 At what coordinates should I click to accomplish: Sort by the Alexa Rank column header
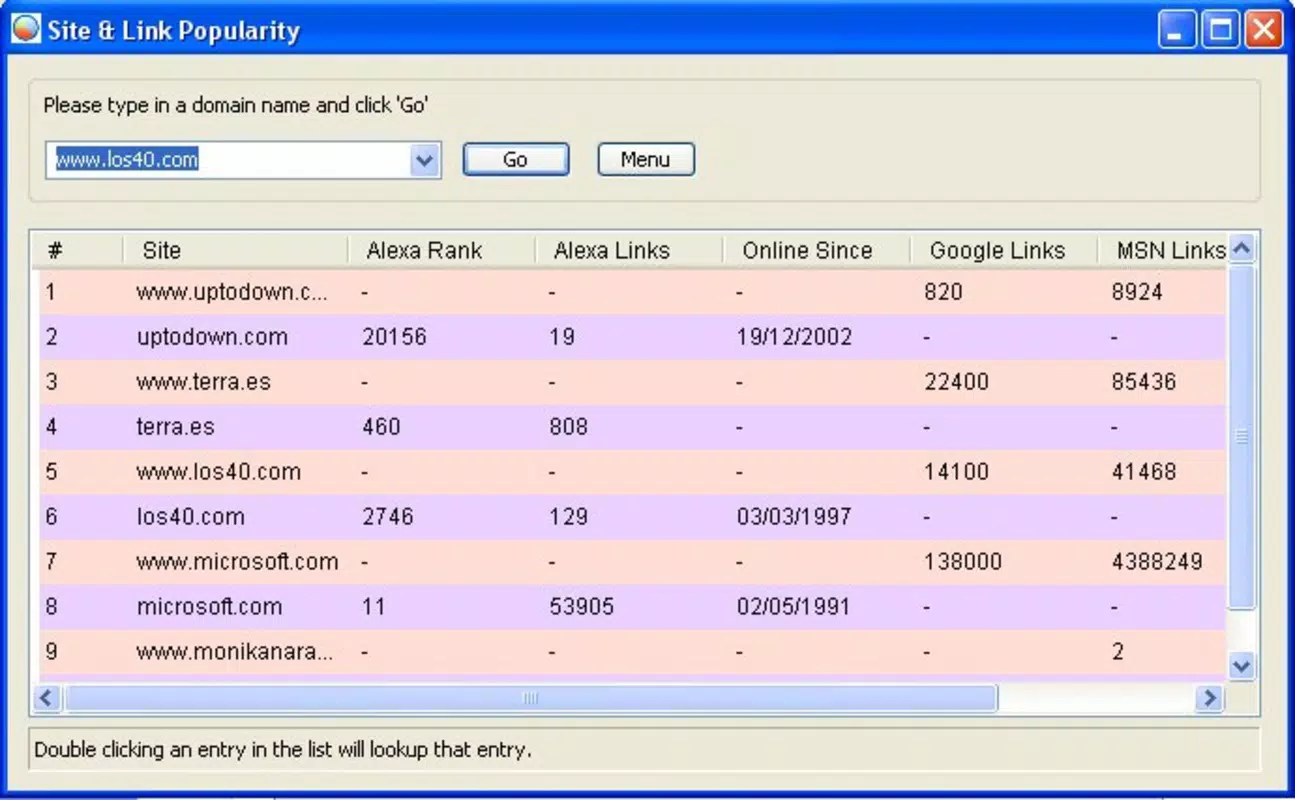(x=441, y=250)
